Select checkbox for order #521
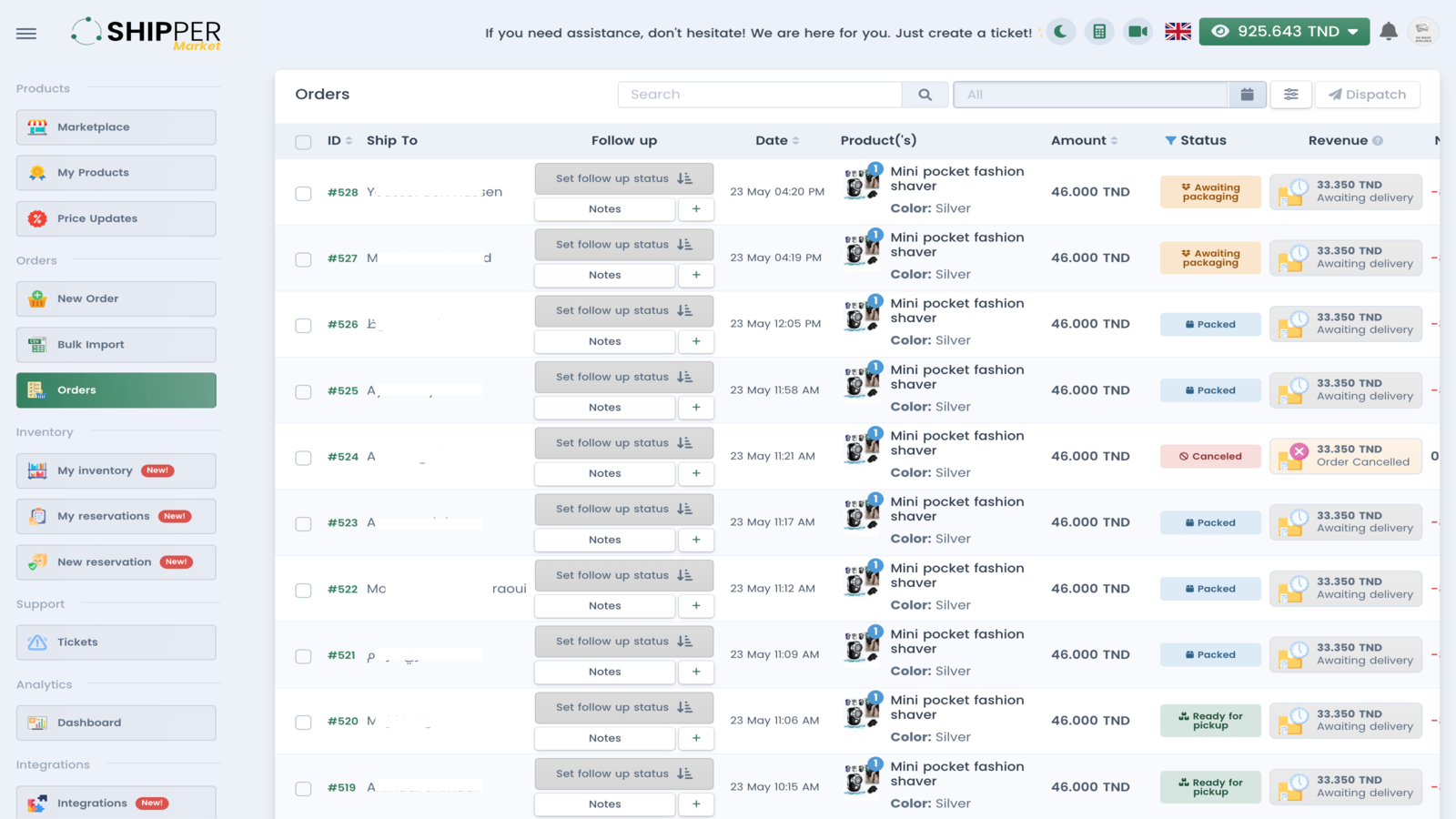Image resolution: width=1456 pixels, height=819 pixels. coord(303,656)
